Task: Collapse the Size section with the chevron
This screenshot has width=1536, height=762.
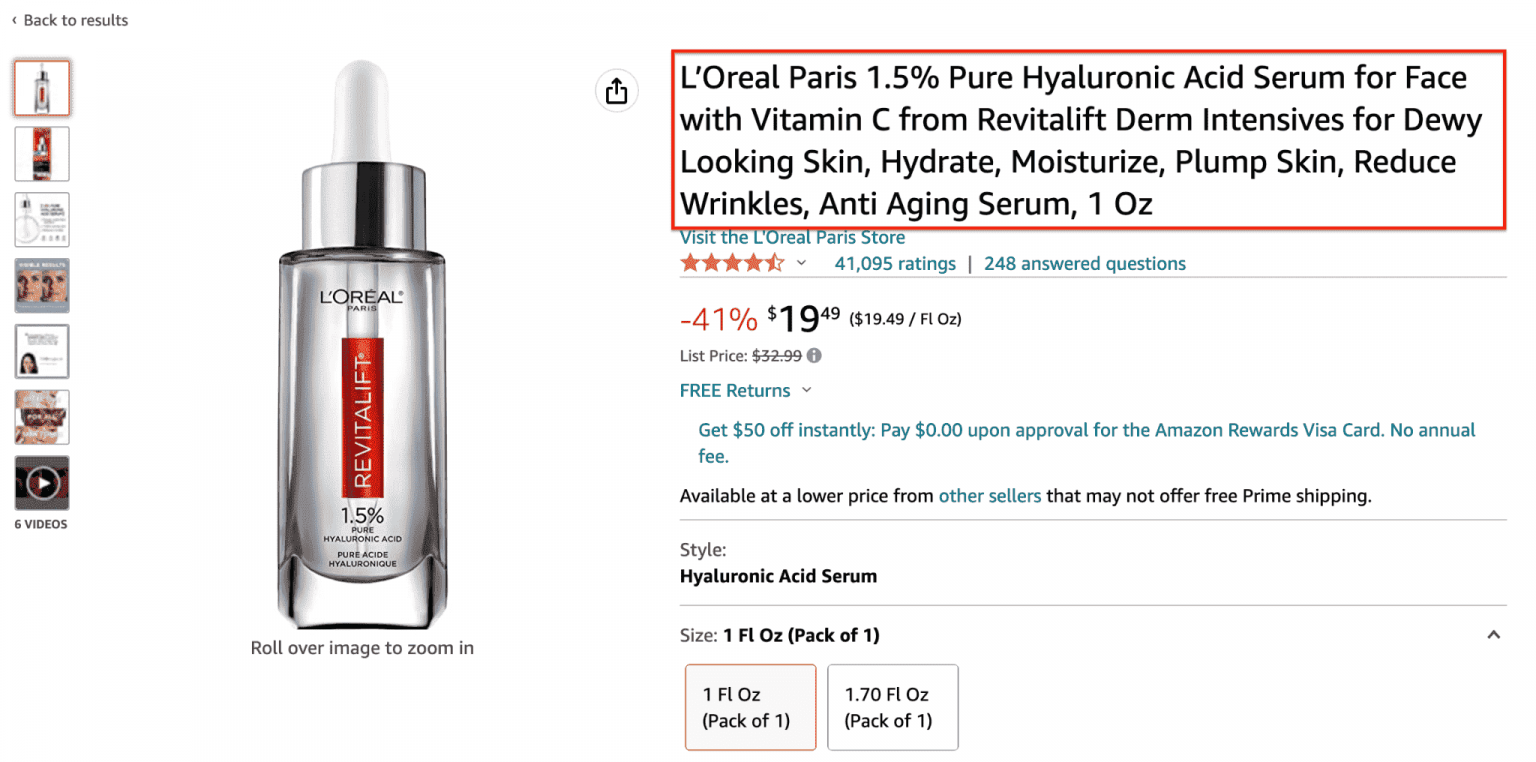Action: tap(1495, 633)
